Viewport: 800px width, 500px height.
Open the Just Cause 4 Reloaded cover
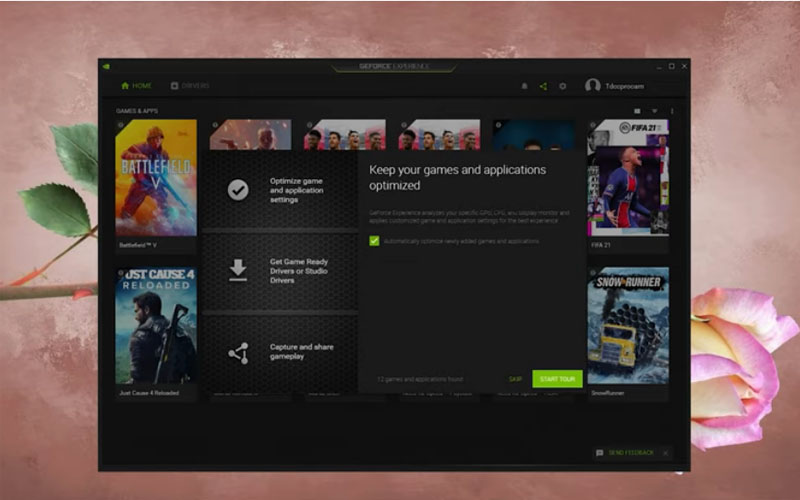pos(156,326)
